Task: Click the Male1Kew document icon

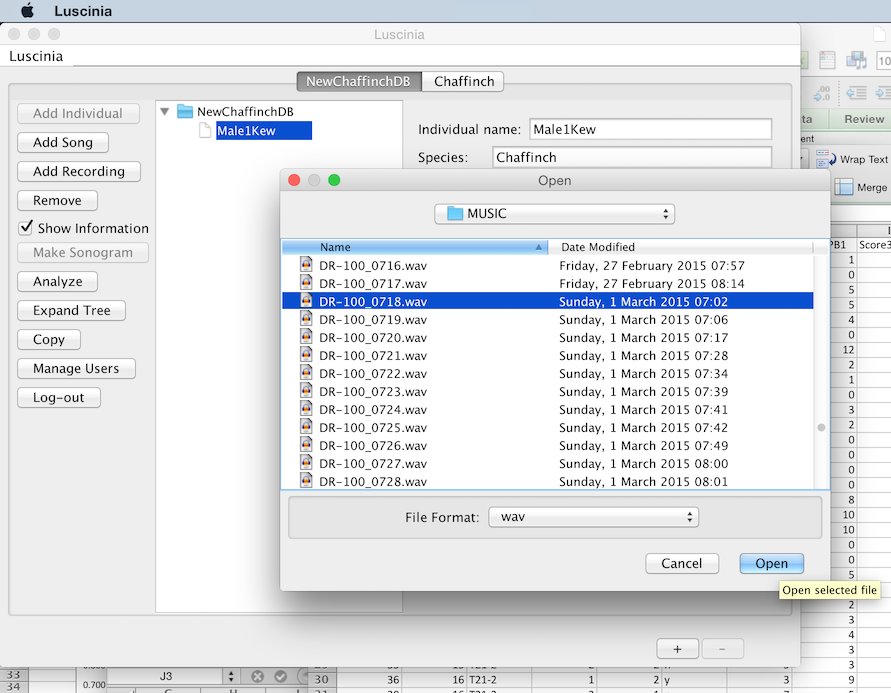Action: [x=205, y=131]
